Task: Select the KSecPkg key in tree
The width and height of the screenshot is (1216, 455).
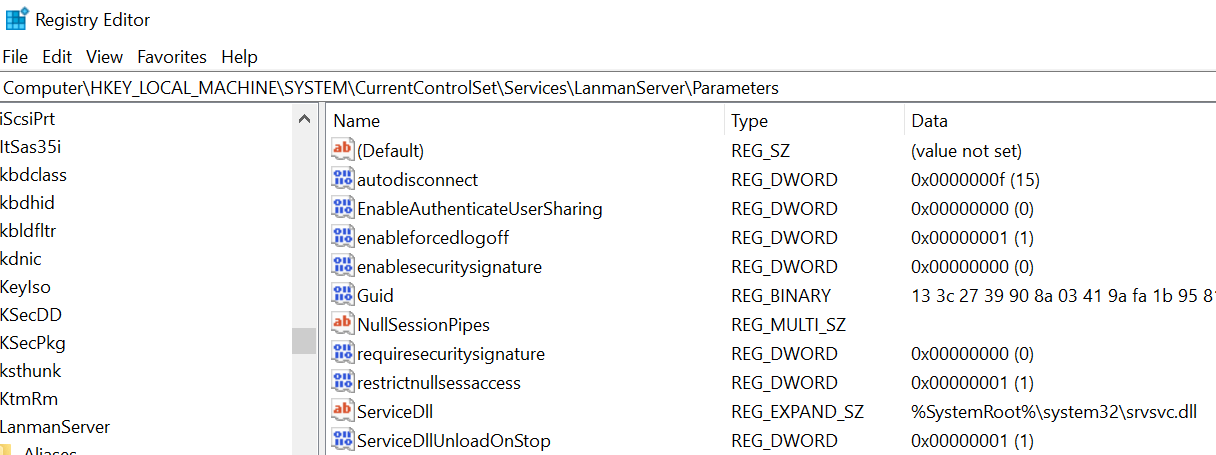Action: tap(33, 342)
